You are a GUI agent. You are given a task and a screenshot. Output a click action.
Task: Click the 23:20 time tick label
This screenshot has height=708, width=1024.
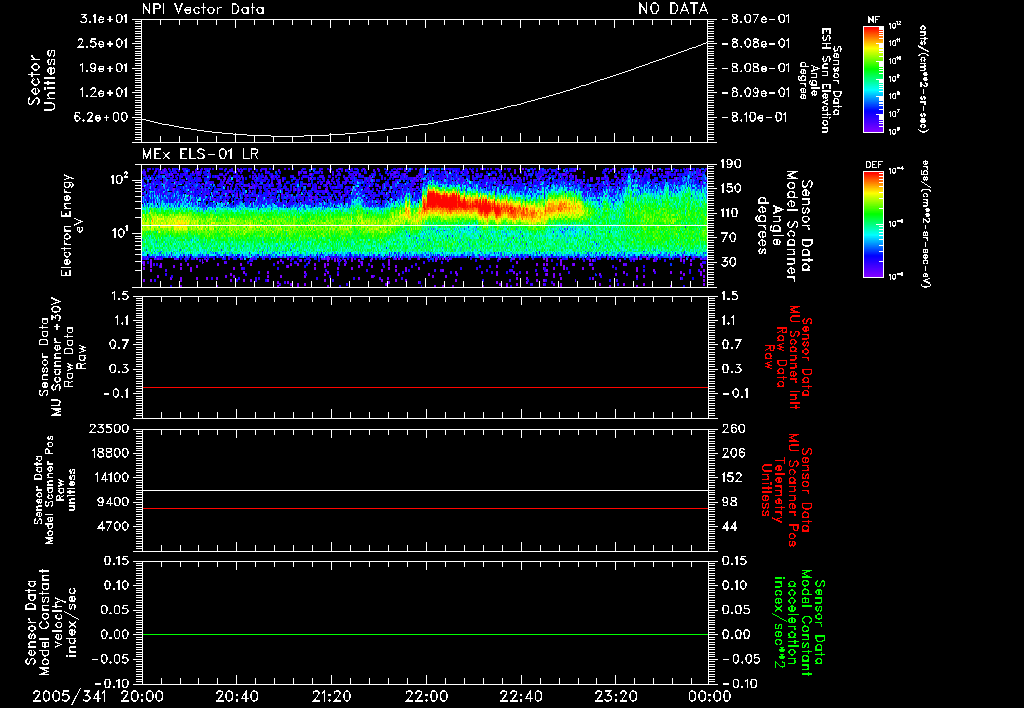(x=615, y=696)
